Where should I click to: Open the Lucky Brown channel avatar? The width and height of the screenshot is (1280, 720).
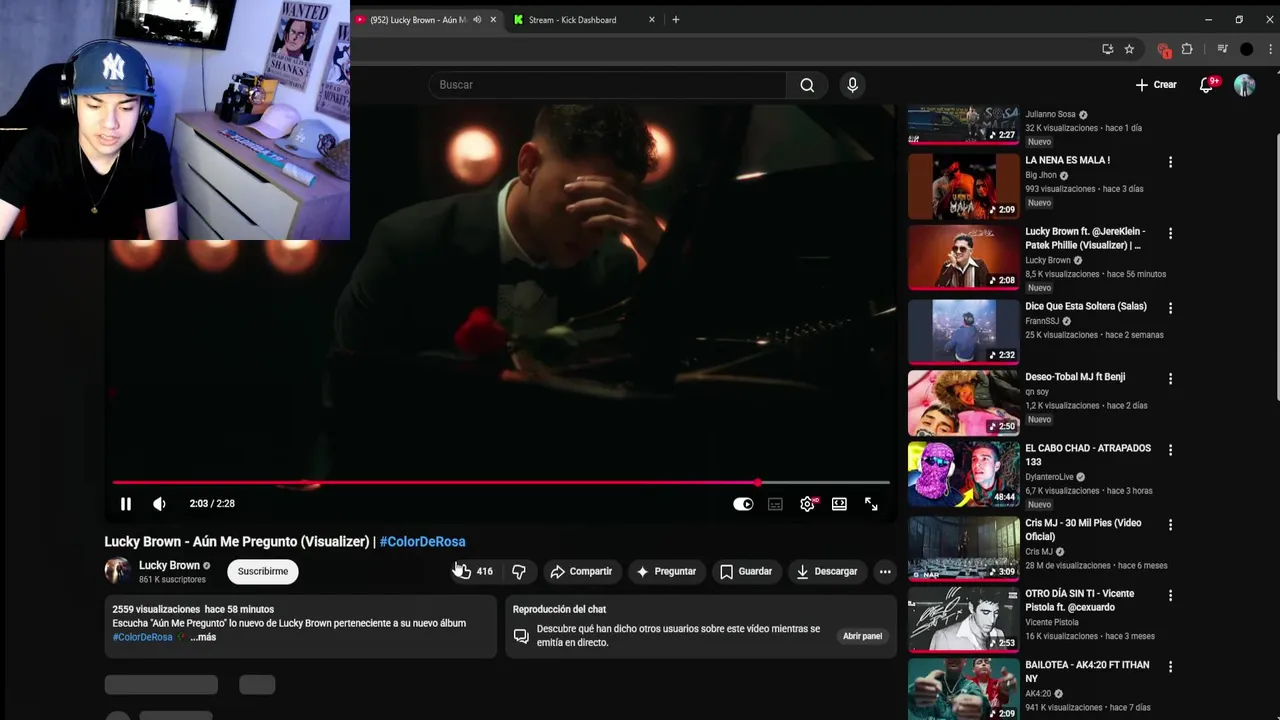[118, 571]
